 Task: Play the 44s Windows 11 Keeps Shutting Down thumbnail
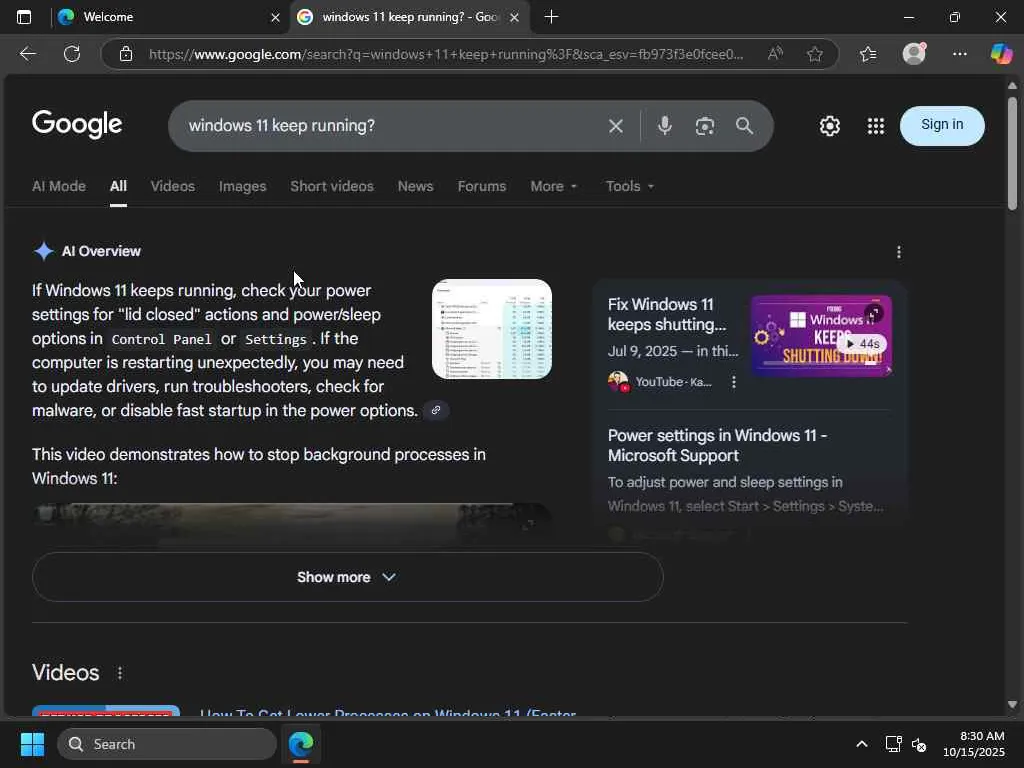tap(821, 336)
